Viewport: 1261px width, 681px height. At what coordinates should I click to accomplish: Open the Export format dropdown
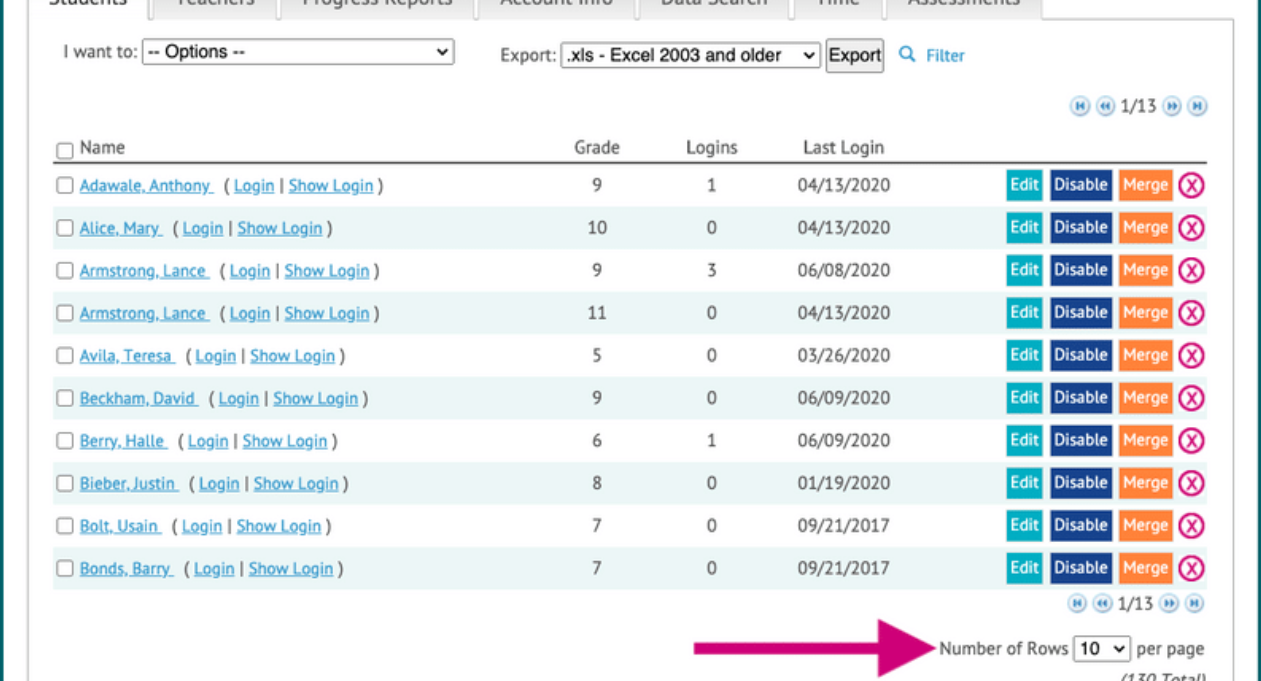[x=690, y=55]
